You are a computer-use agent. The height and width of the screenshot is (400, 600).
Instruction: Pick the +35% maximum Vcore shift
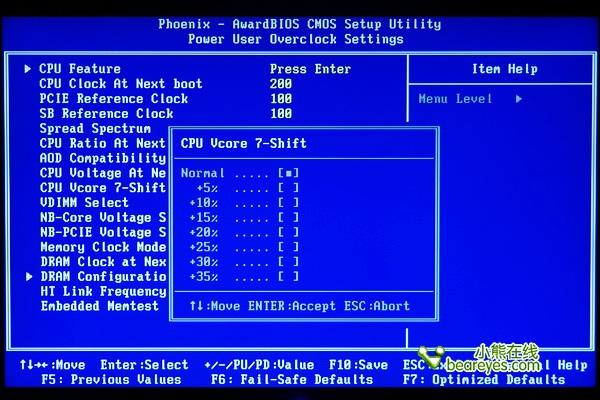[x=289, y=277]
